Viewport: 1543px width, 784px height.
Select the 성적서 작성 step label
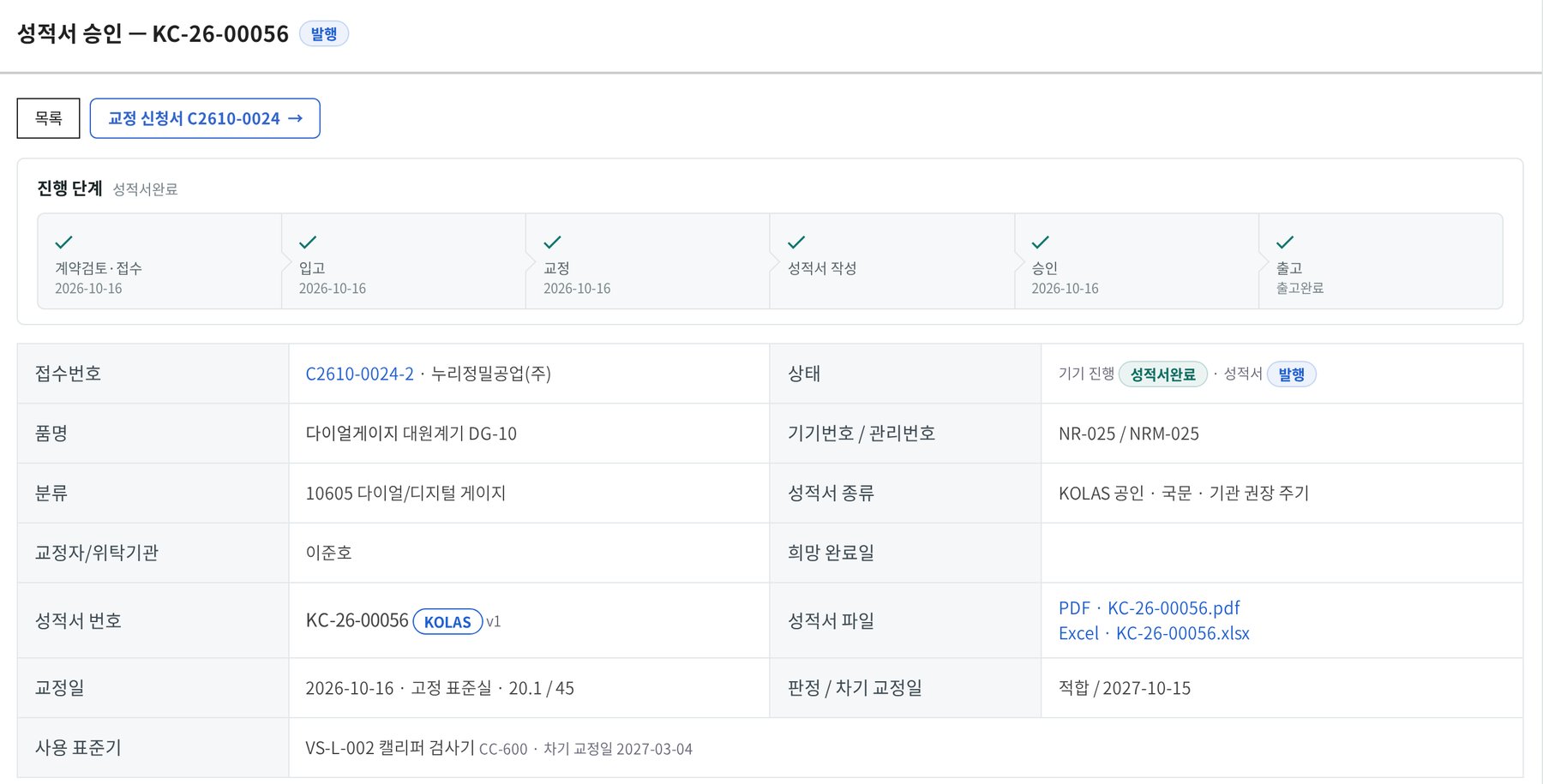point(822,268)
